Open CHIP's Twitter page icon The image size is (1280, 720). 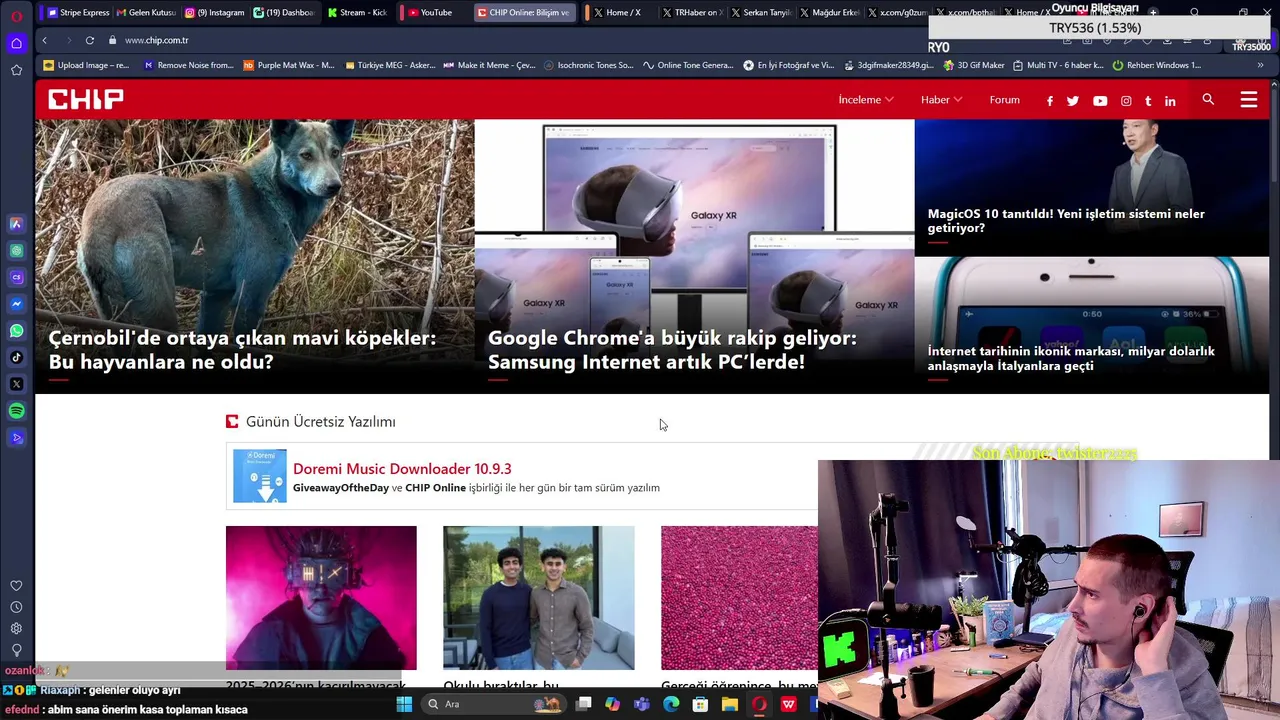click(x=1073, y=101)
